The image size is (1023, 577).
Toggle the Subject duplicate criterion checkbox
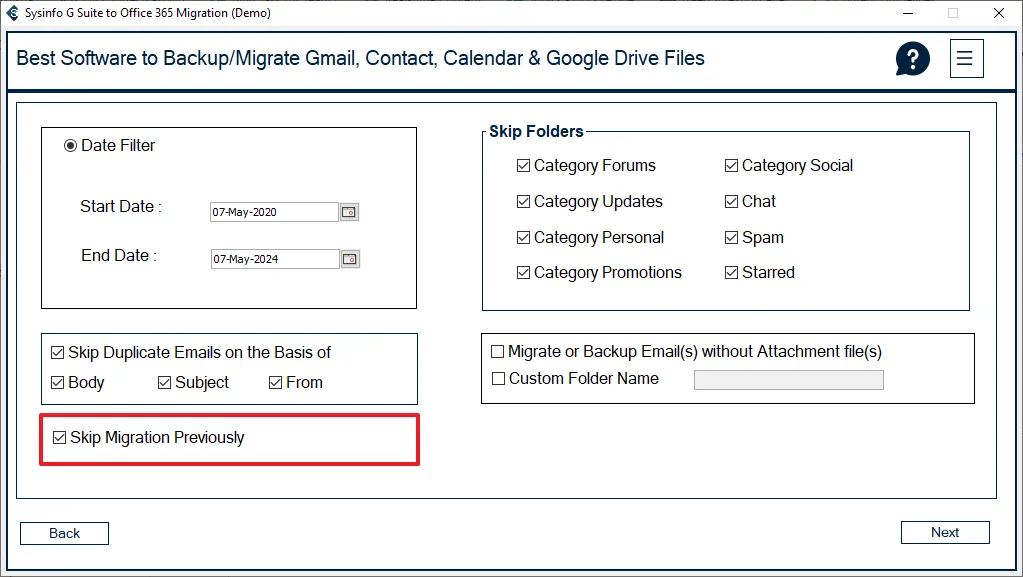click(x=164, y=382)
